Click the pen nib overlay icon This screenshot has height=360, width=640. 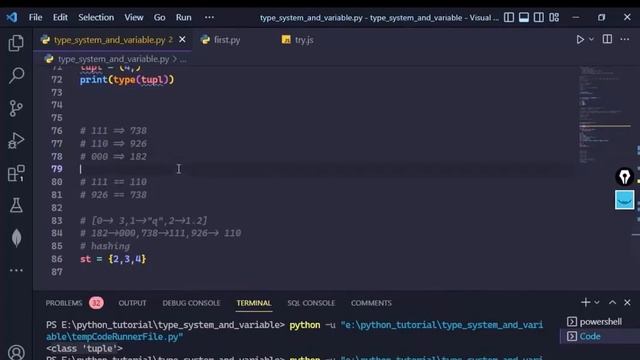click(x=624, y=177)
